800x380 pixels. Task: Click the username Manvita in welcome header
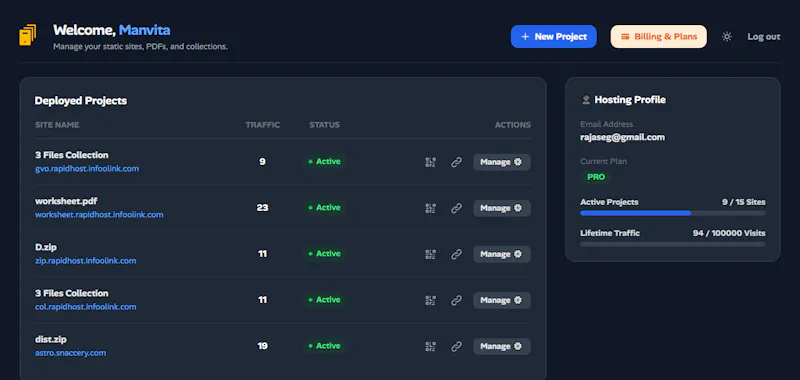[x=144, y=30]
